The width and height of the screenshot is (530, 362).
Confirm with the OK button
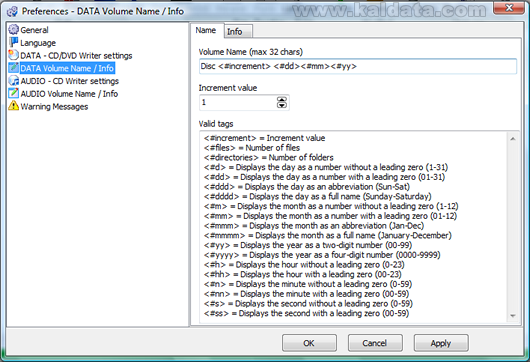[309, 343]
